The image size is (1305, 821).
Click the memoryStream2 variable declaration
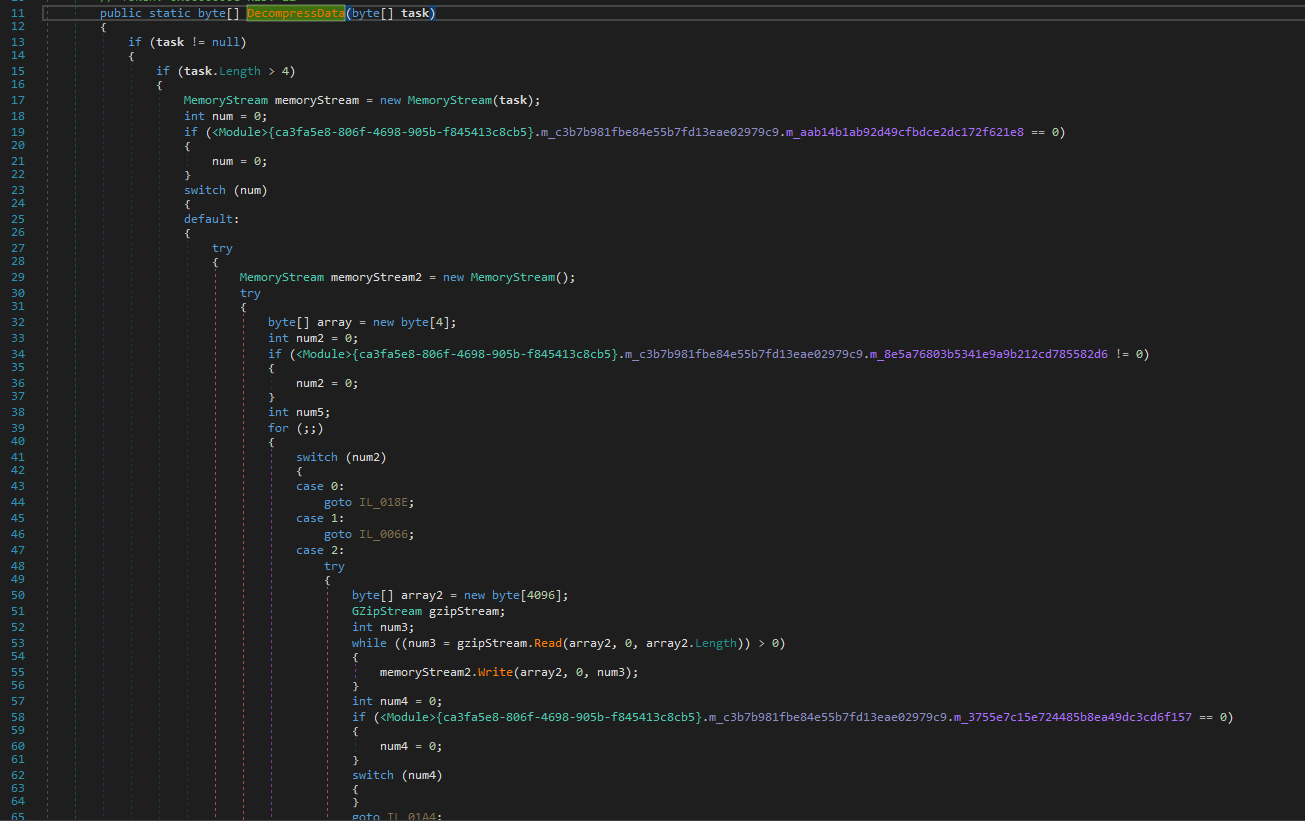(x=376, y=277)
